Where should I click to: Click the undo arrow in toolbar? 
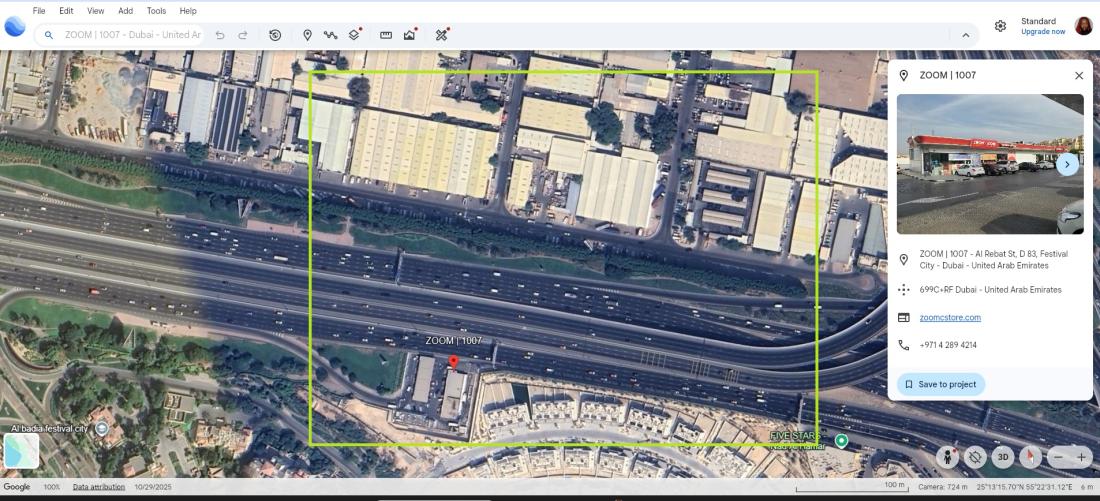(220, 35)
